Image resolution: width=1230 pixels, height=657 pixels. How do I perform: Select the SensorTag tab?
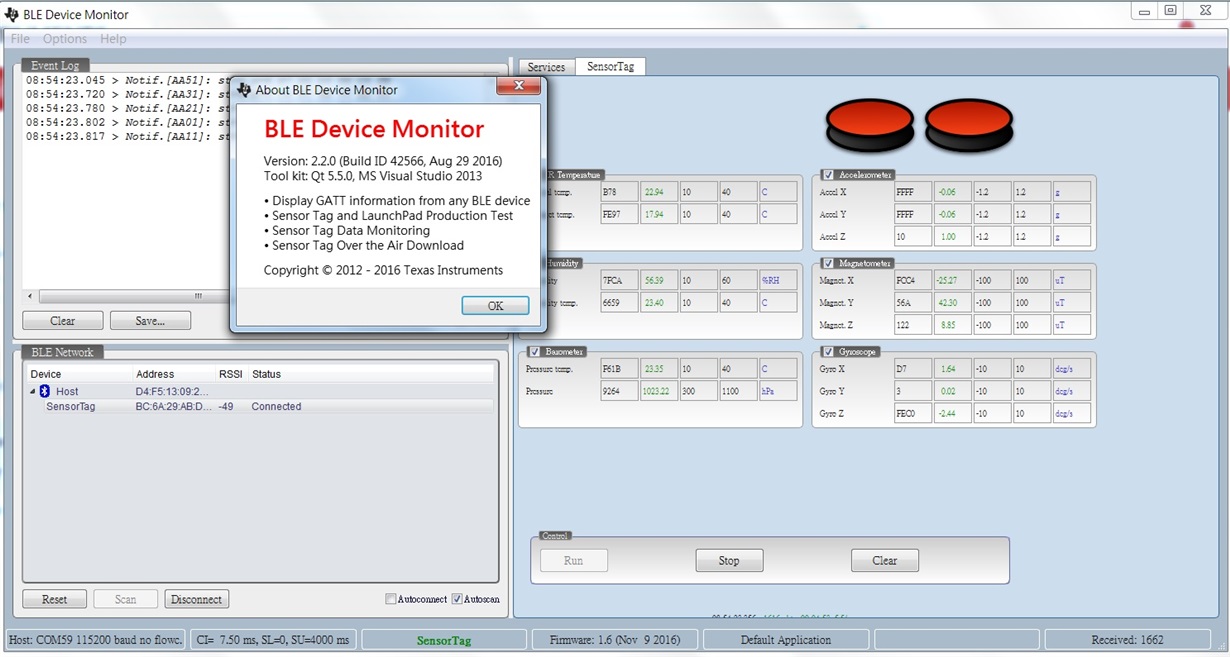pyautogui.click(x=611, y=66)
